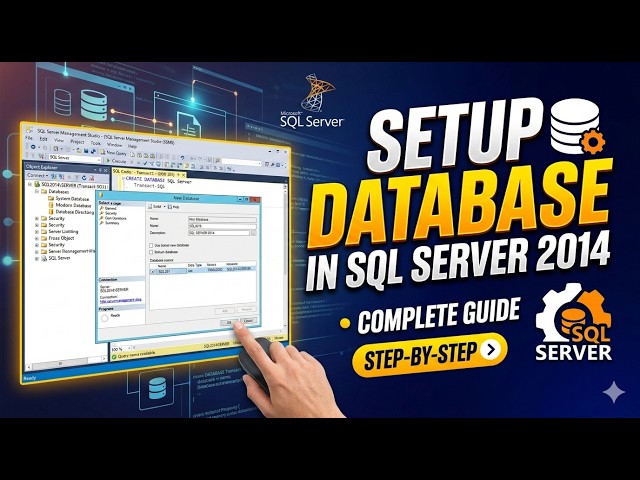This screenshot has width=640, height=480.
Task: Click the second Name input field
Action: click(222, 226)
